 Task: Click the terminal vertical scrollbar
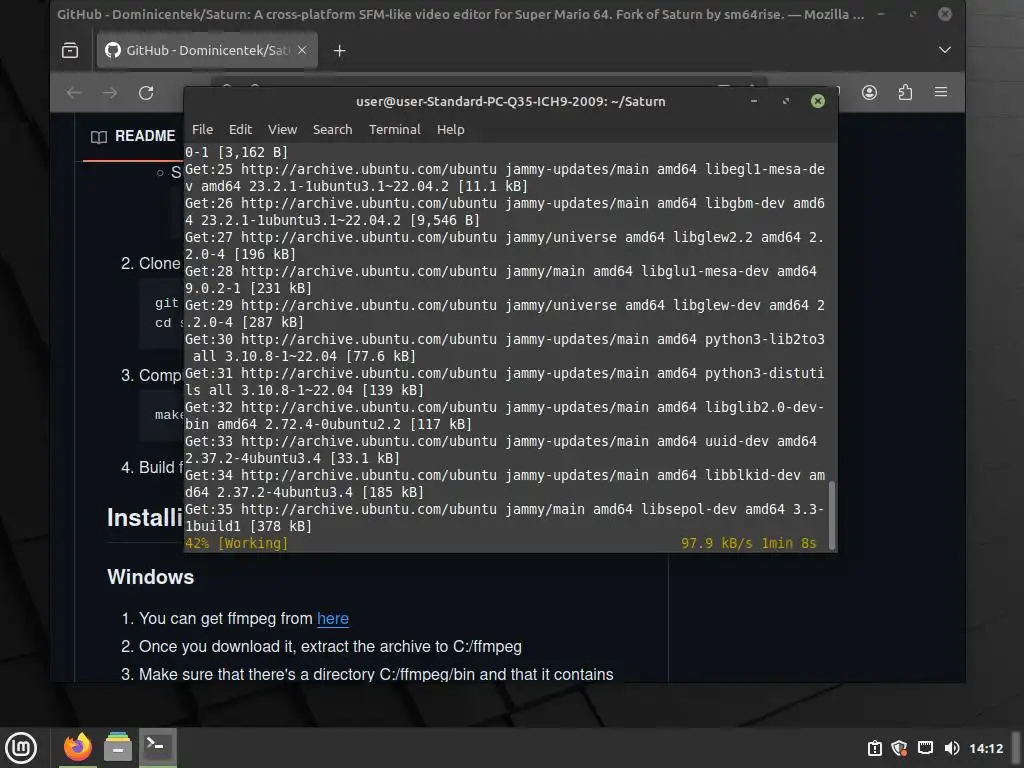(x=831, y=515)
